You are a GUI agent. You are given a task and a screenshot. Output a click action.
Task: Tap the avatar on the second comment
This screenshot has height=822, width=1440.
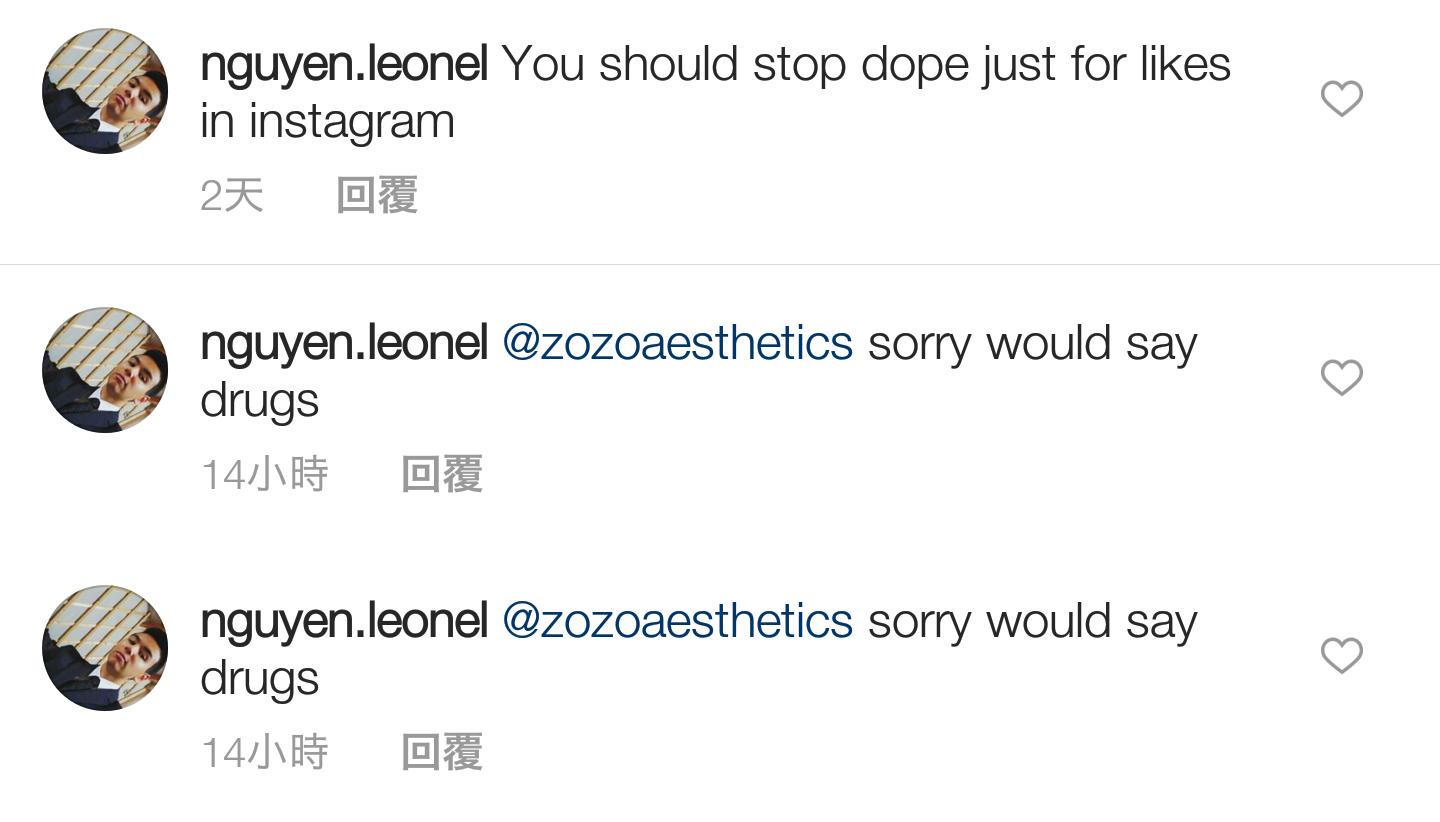coord(105,370)
